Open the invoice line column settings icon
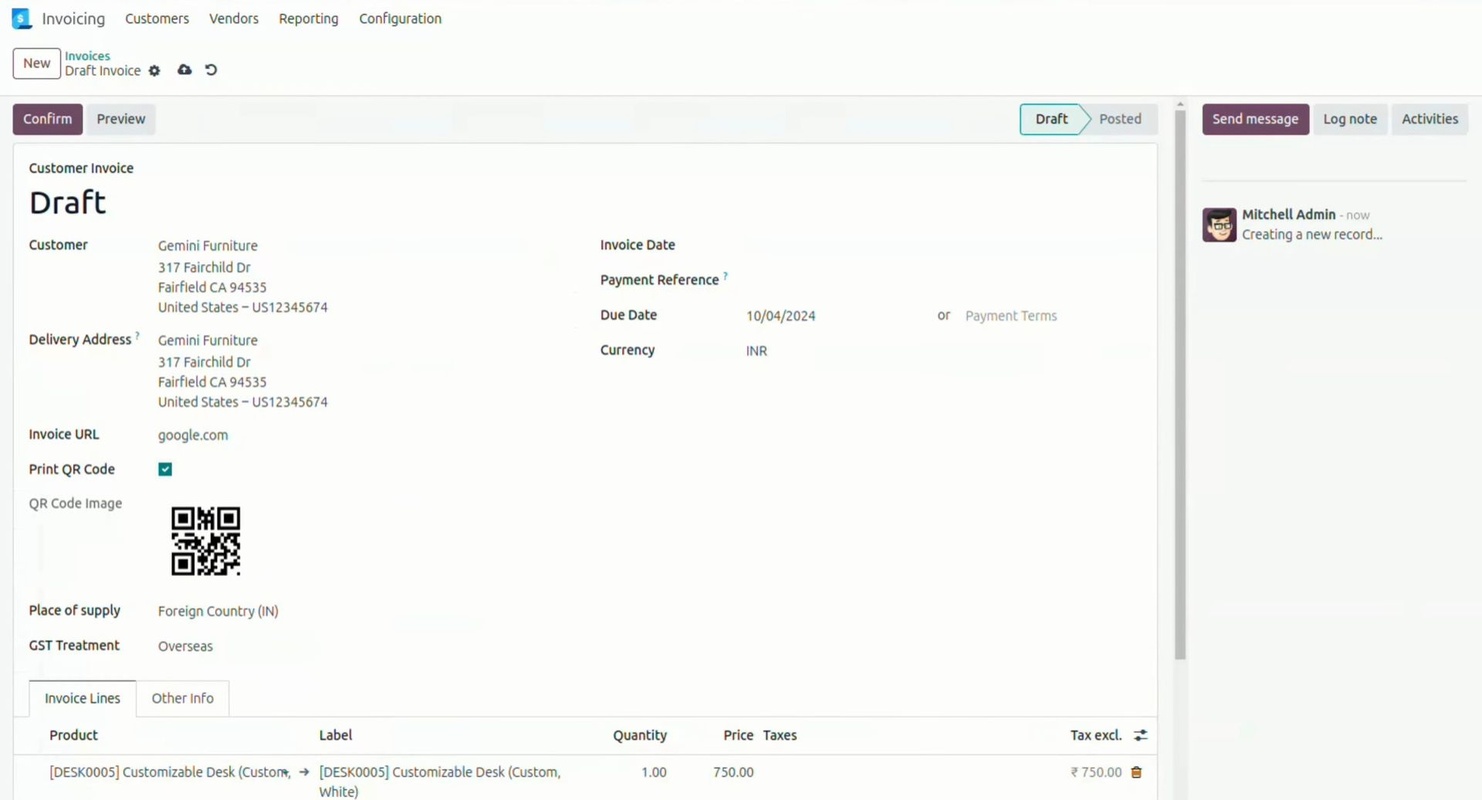The width and height of the screenshot is (1482, 800). tap(1140, 735)
